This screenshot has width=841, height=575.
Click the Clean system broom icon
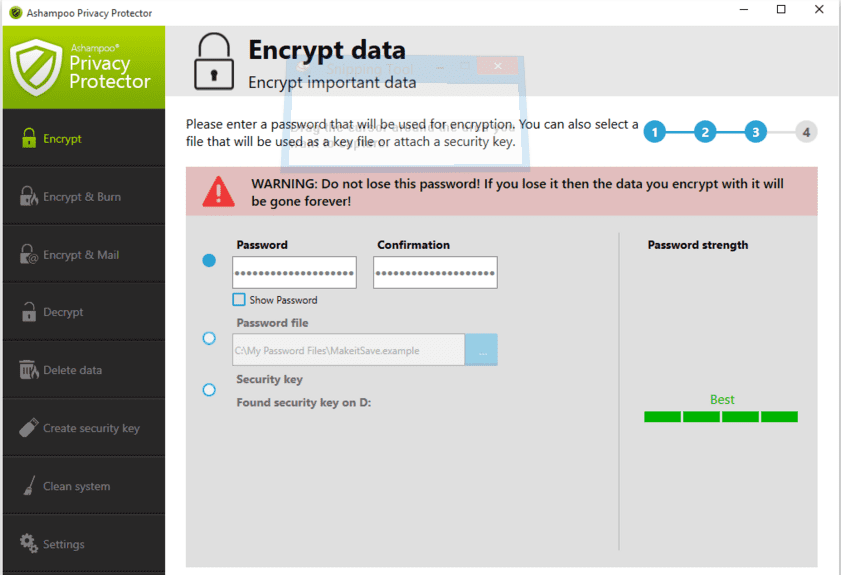click(x=29, y=485)
